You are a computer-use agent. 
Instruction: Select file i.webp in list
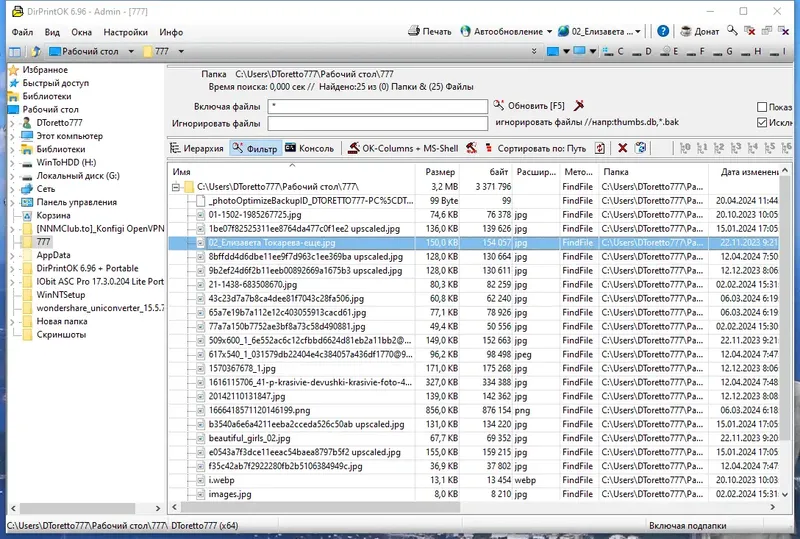[221, 480]
